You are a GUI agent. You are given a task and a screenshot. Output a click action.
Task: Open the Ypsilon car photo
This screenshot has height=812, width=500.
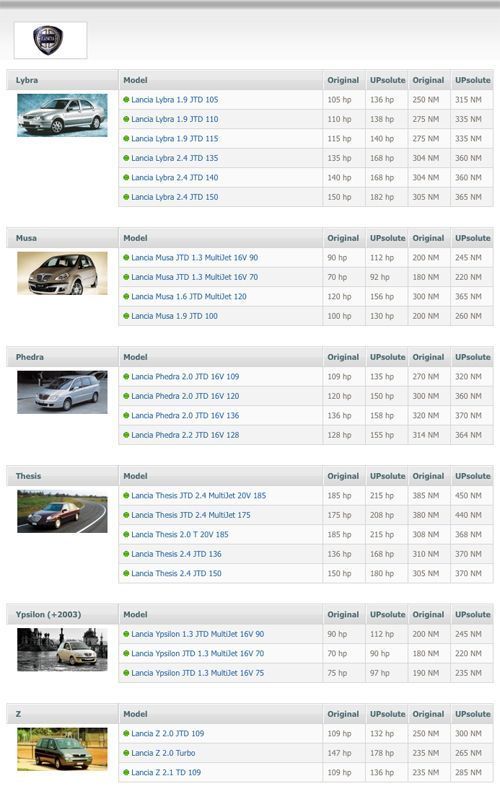click(x=62, y=649)
